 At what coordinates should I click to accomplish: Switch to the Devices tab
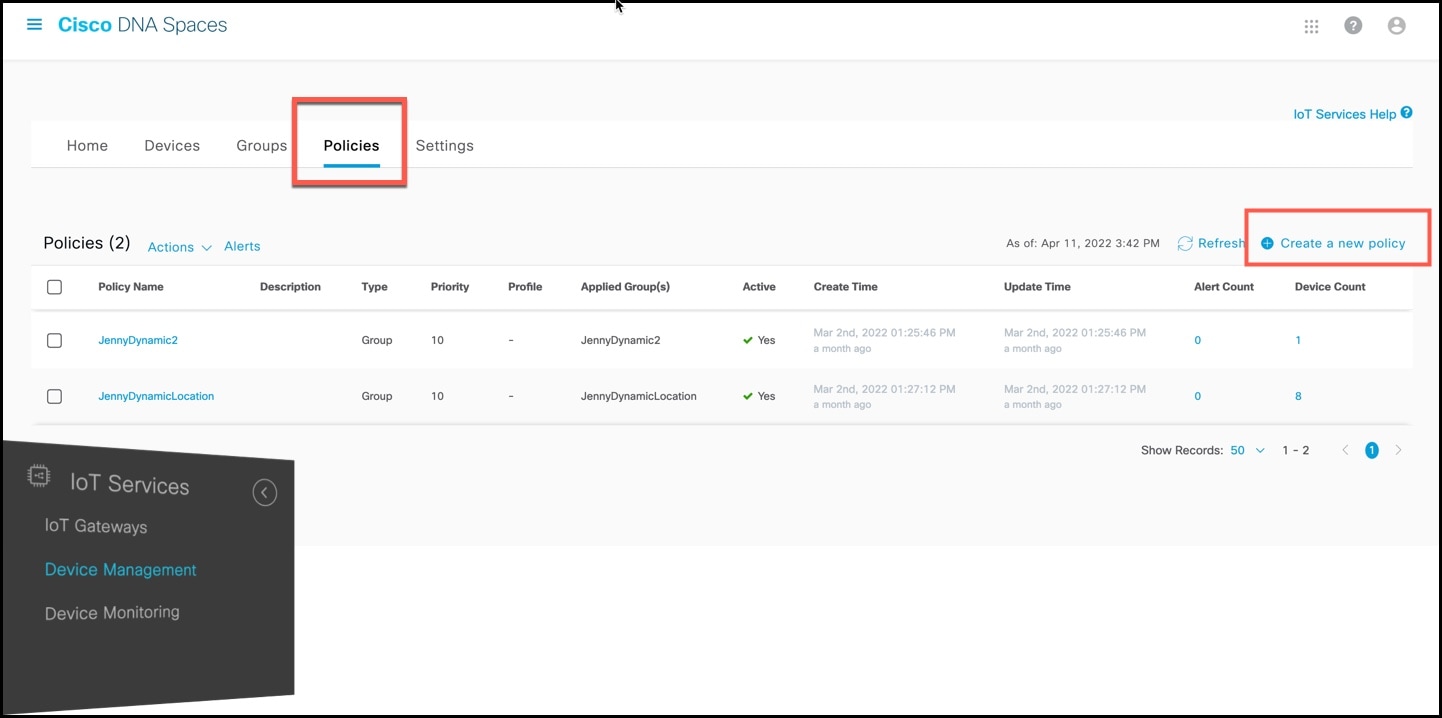click(x=172, y=145)
